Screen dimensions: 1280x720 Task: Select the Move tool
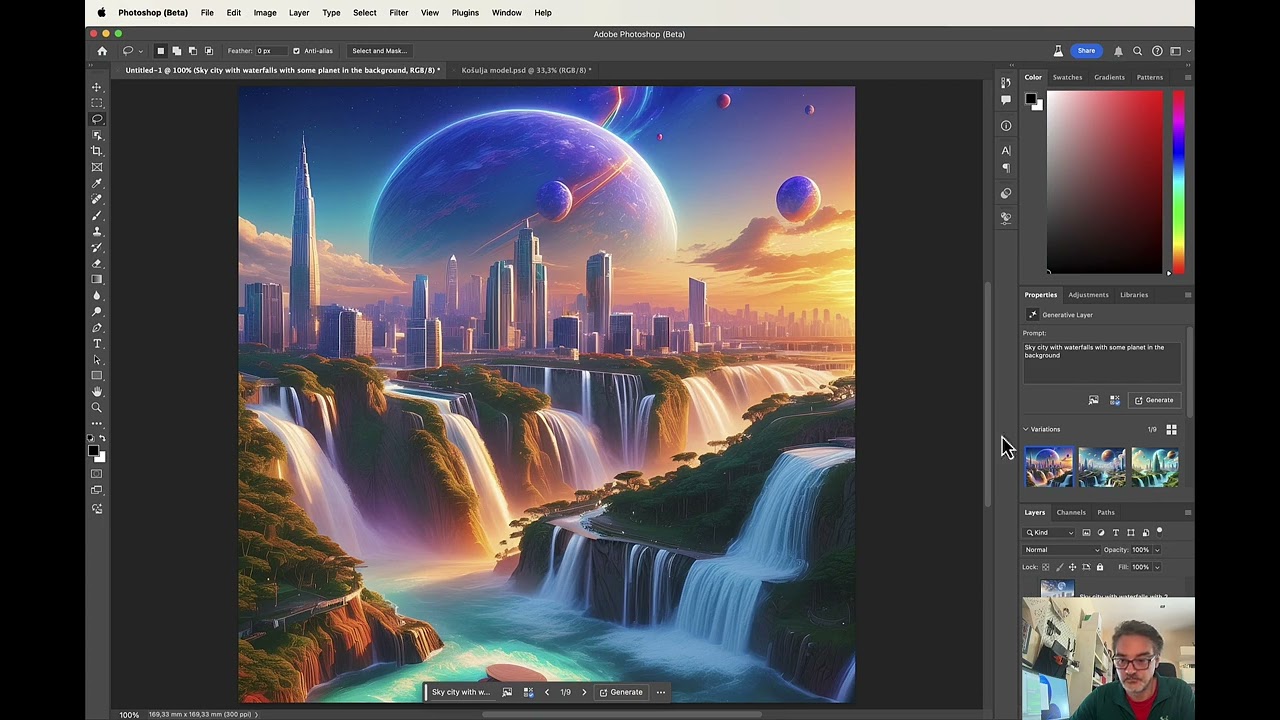[97, 87]
